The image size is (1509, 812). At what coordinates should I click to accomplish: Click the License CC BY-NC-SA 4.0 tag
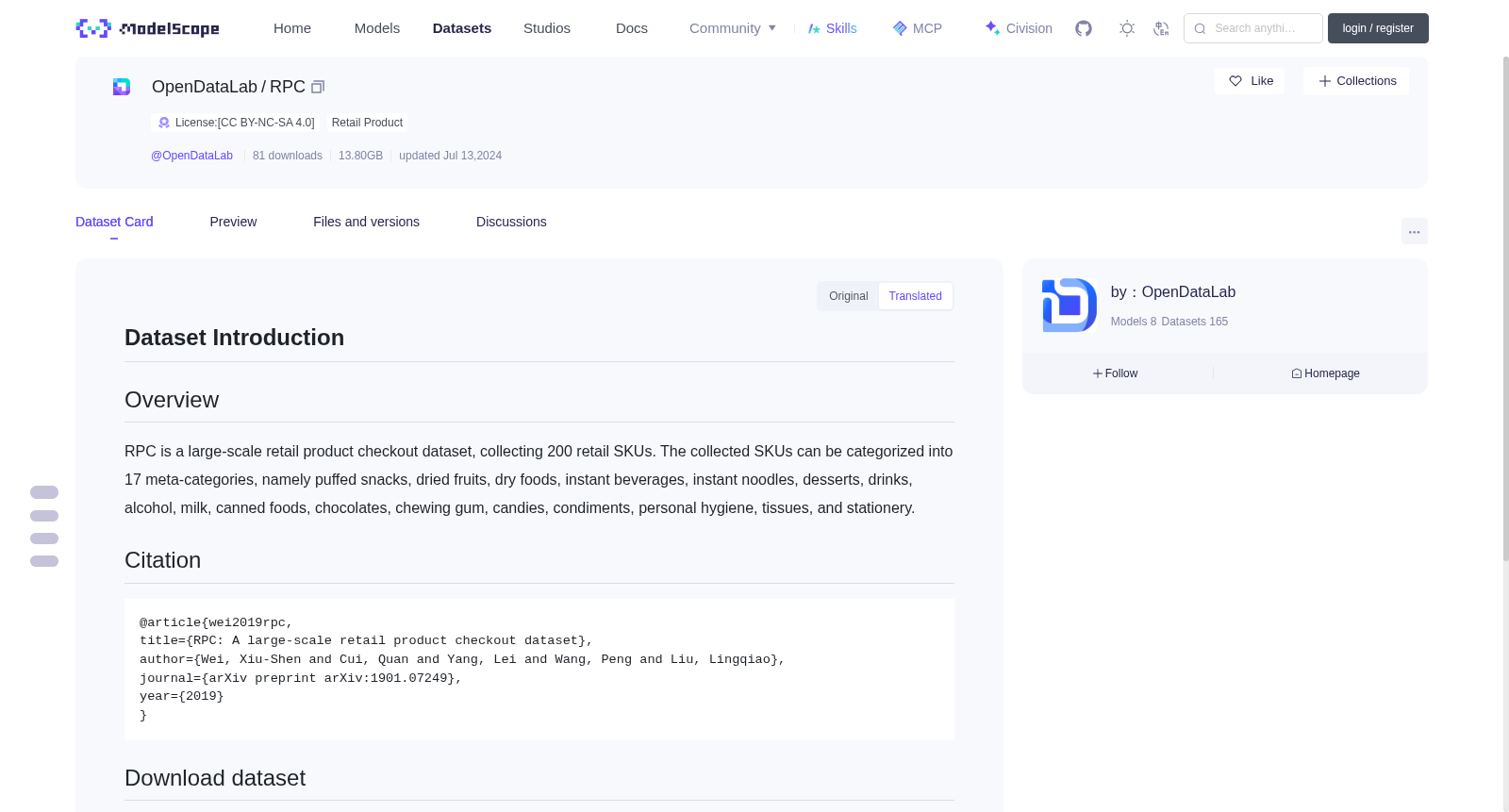[x=236, y=123]
